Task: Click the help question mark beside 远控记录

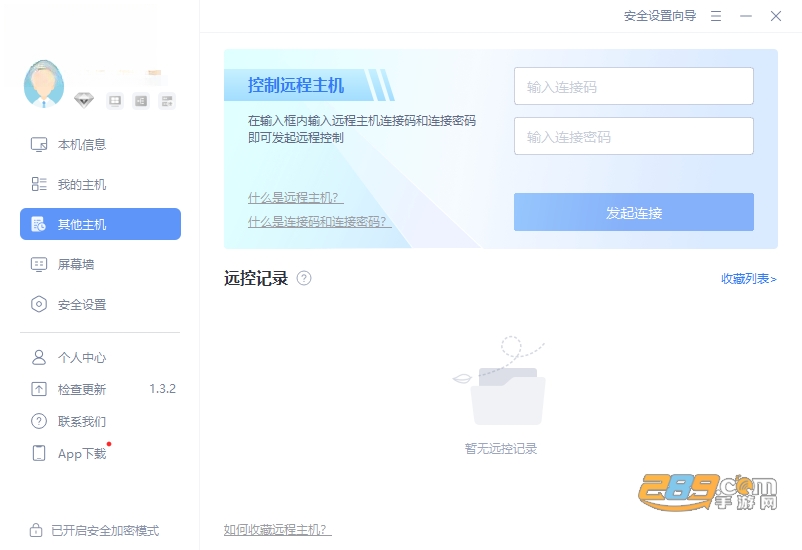Action: [x=304, y=278]
